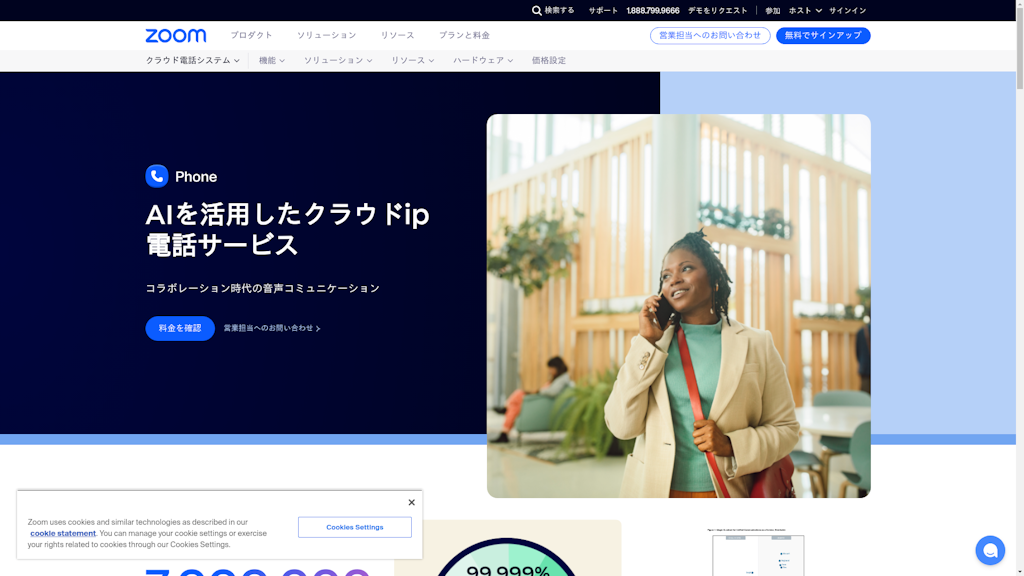Open the プランと料金 menu item

(x=464, y=36)
